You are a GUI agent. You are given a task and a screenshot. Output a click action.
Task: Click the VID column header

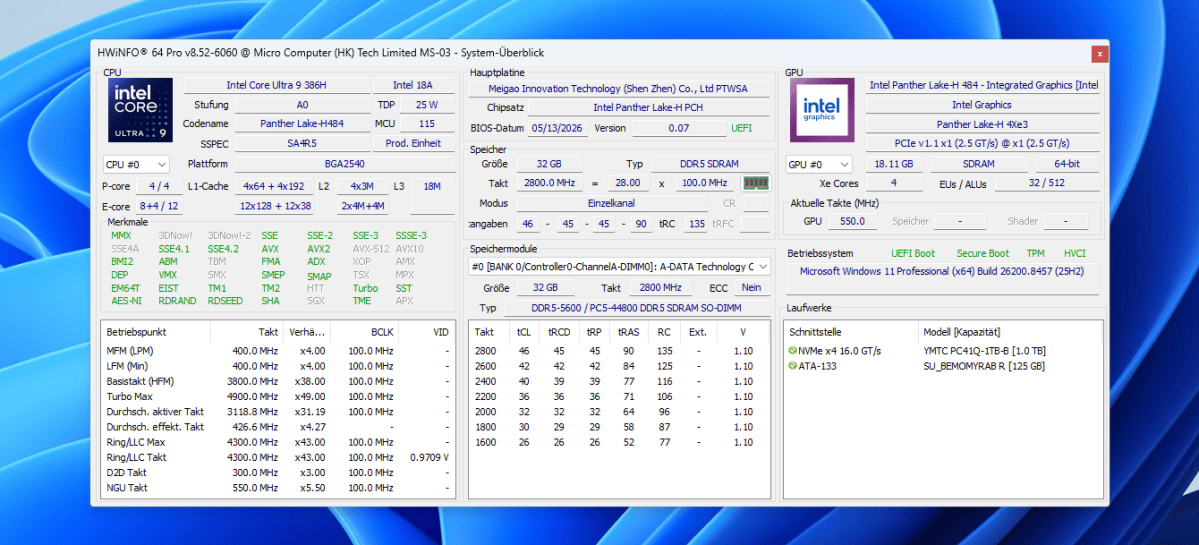pos(426,333)
